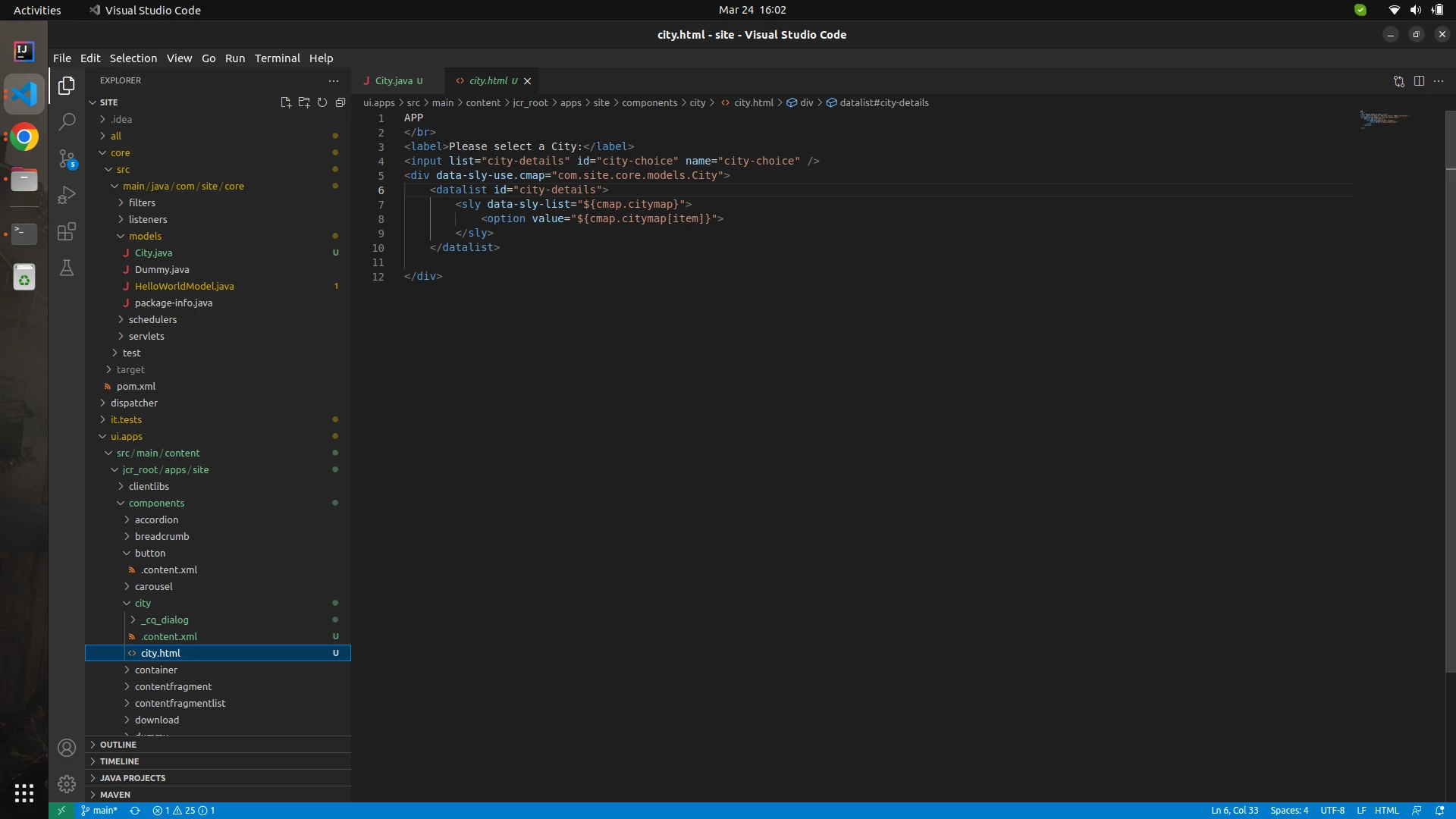This screenshot has width=1456, height=819.
Task: Click the HTML language mode indicator
Action: point(1386,811)
